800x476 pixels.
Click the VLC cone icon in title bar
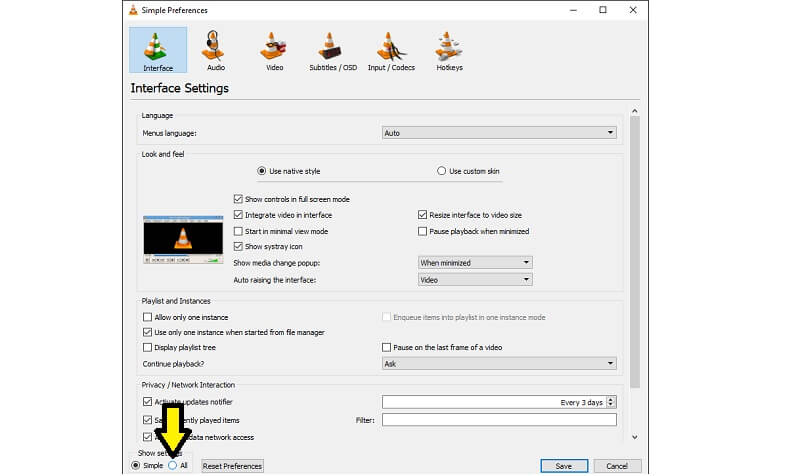(134, 9)
